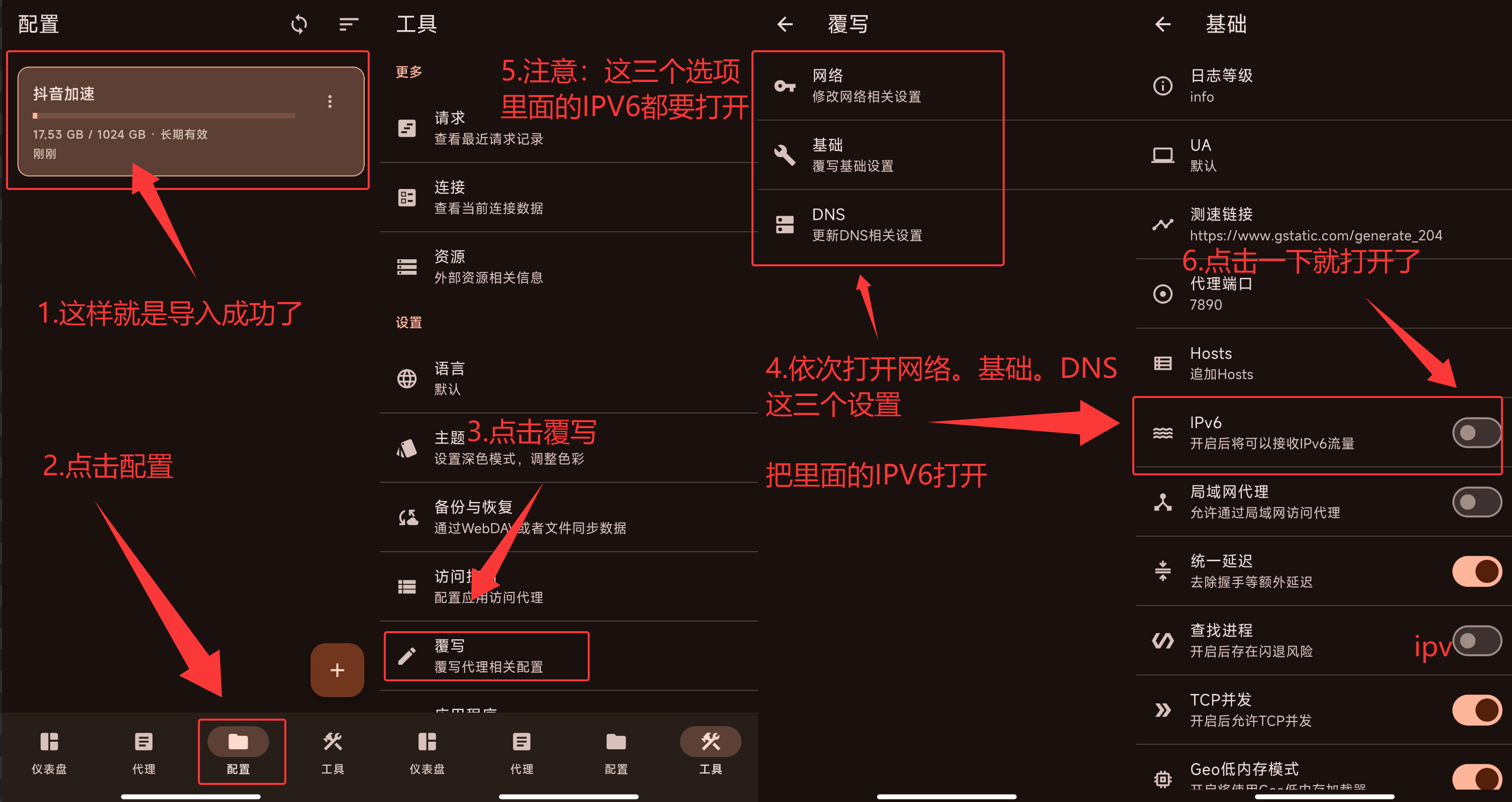Turn on 局域网代理 switch
This screenshot has height=802, width=1512.
[1477, 502]
